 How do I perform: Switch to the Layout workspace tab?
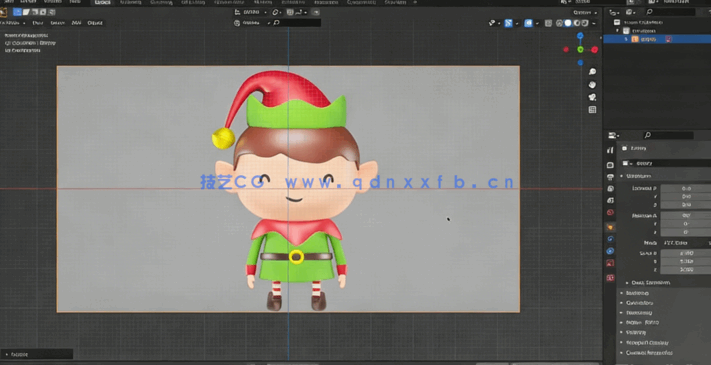(102, 2)
